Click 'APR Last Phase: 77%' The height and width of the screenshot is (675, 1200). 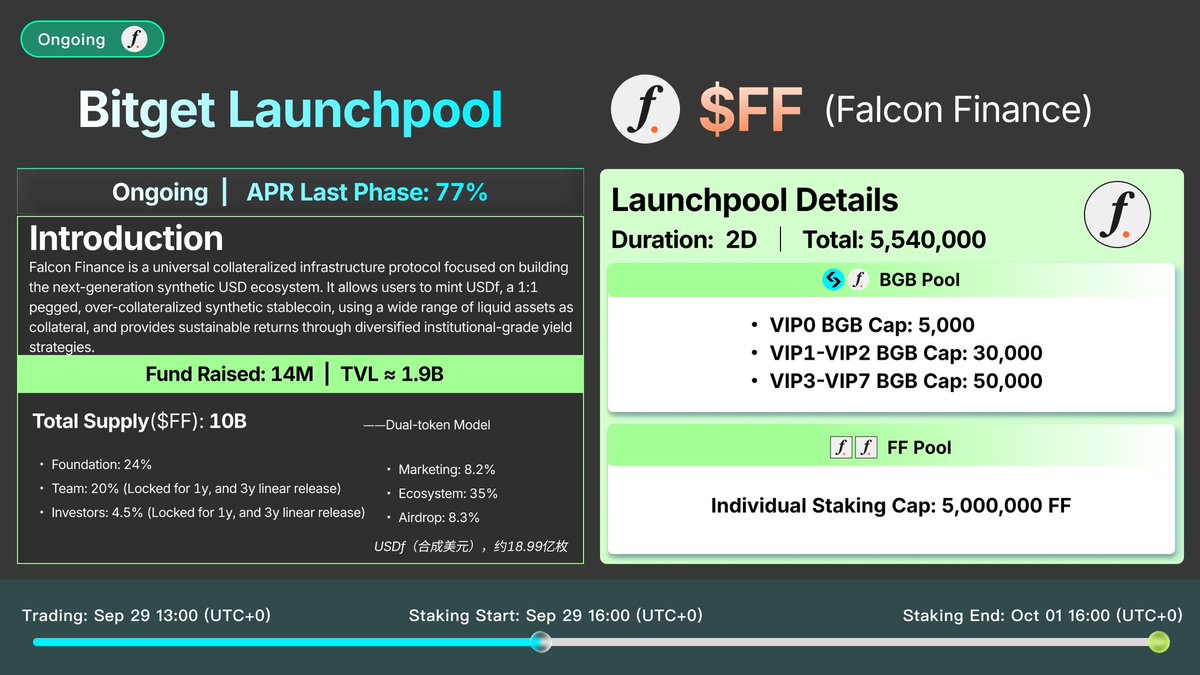[367, 192]
